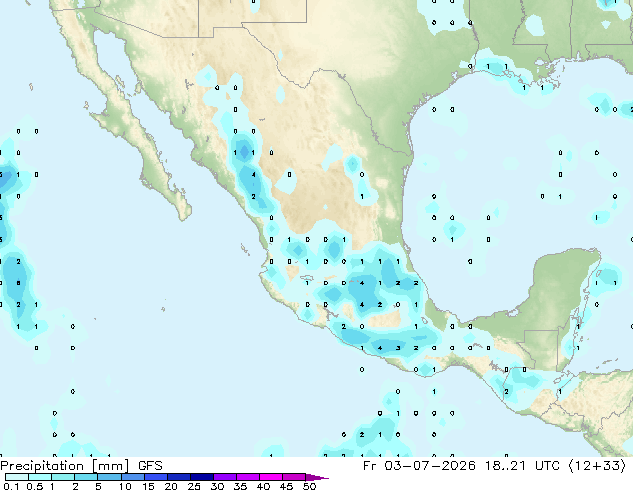Click the '20' legend scale number

171,486
